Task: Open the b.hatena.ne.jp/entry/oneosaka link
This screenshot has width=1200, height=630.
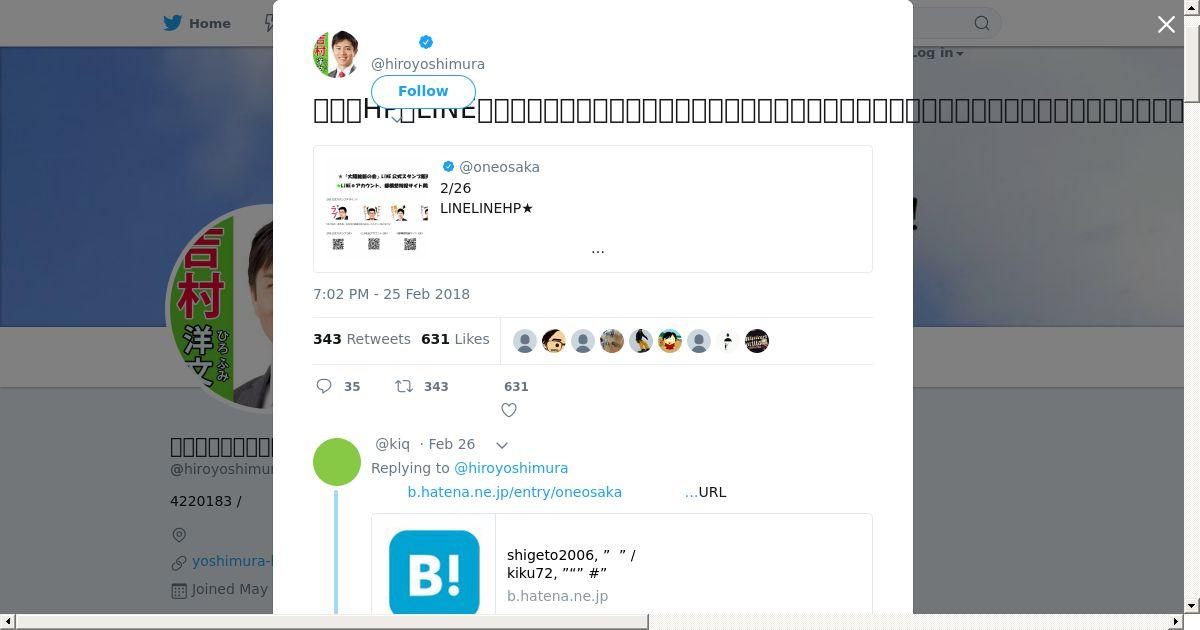Action: 514,492
